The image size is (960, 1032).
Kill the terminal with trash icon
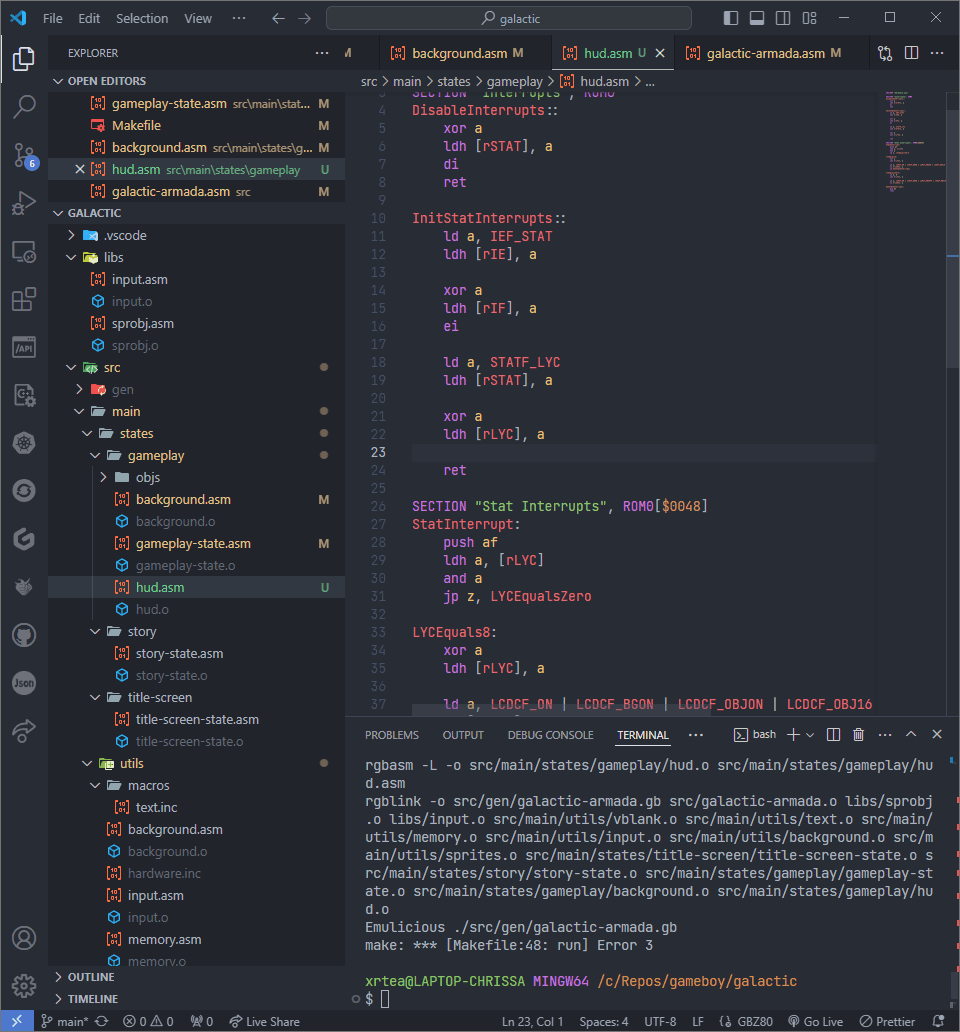[858, 735]
